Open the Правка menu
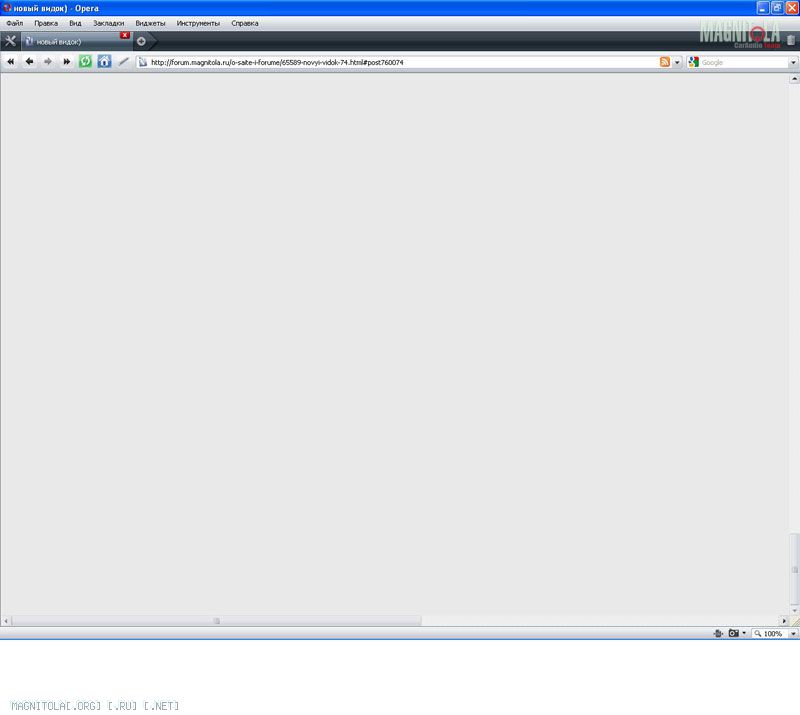This screenshot has height=715, width=800. click(x=46, y=23)
